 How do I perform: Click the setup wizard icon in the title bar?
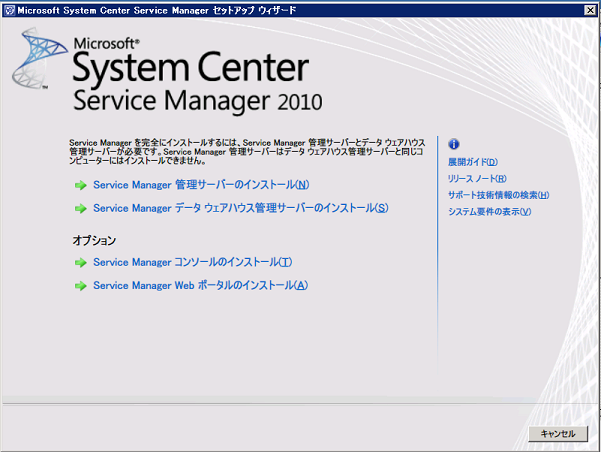coord(9,9)
